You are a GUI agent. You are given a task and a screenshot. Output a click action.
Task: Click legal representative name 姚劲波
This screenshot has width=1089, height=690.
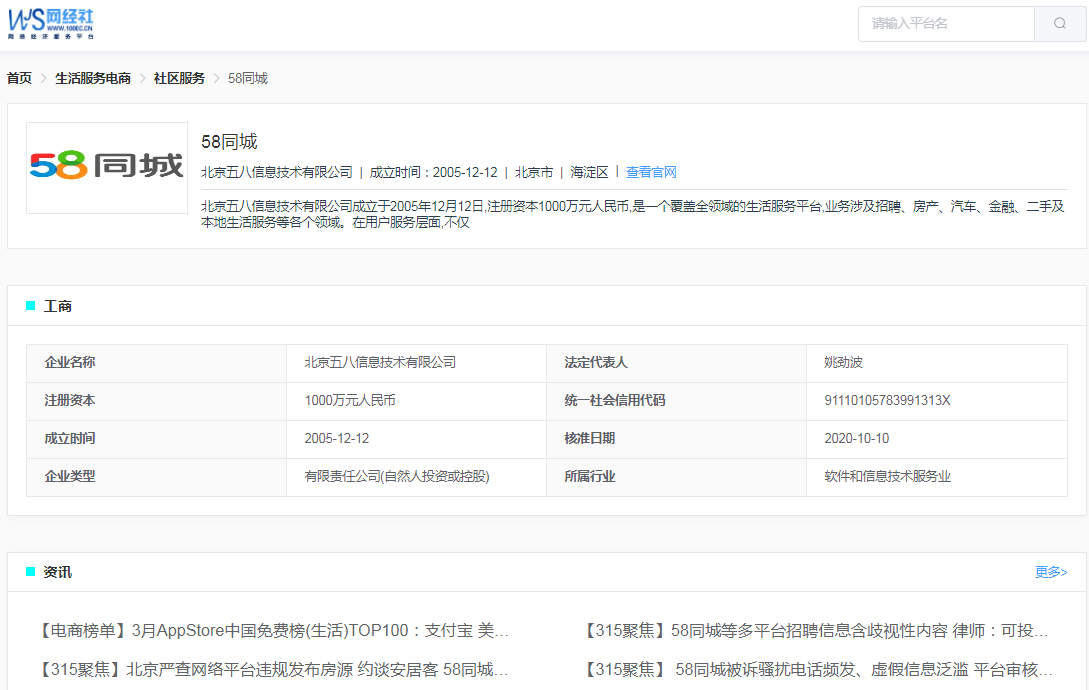coord(843,362)
